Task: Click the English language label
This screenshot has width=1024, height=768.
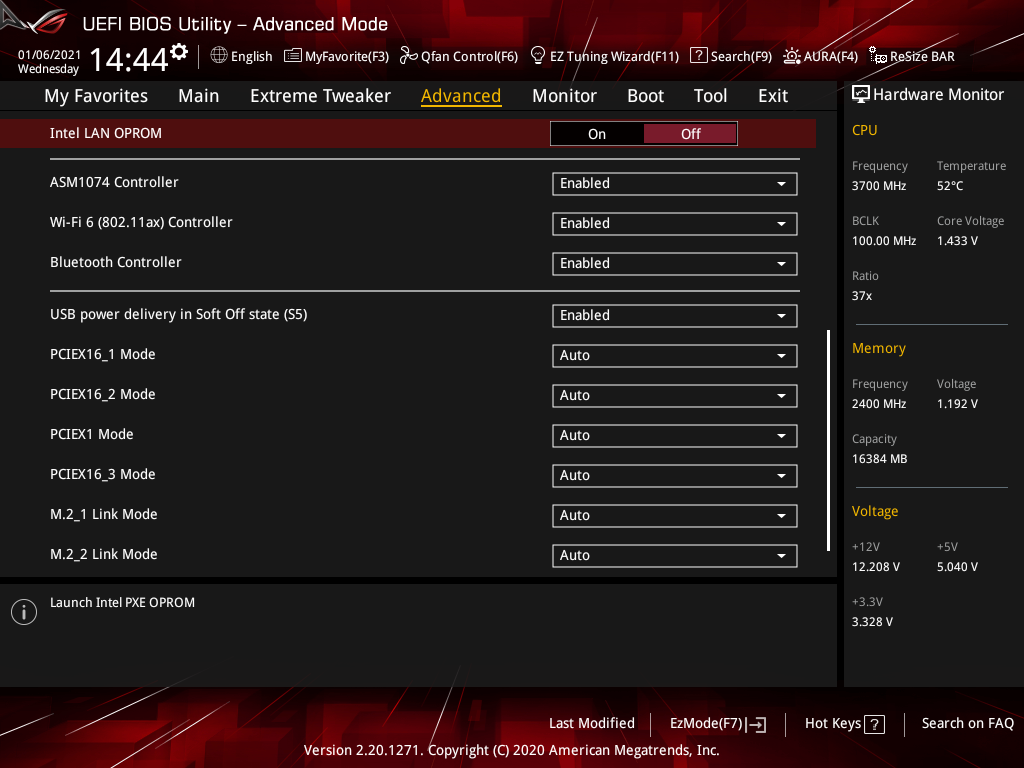Action: pos(251,57)
